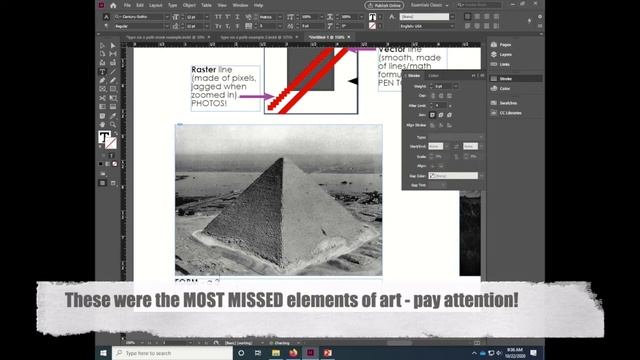Screen dimensions: 640x360
Task: Open File Explorer from the taskbar
Action: pos(276,353)
